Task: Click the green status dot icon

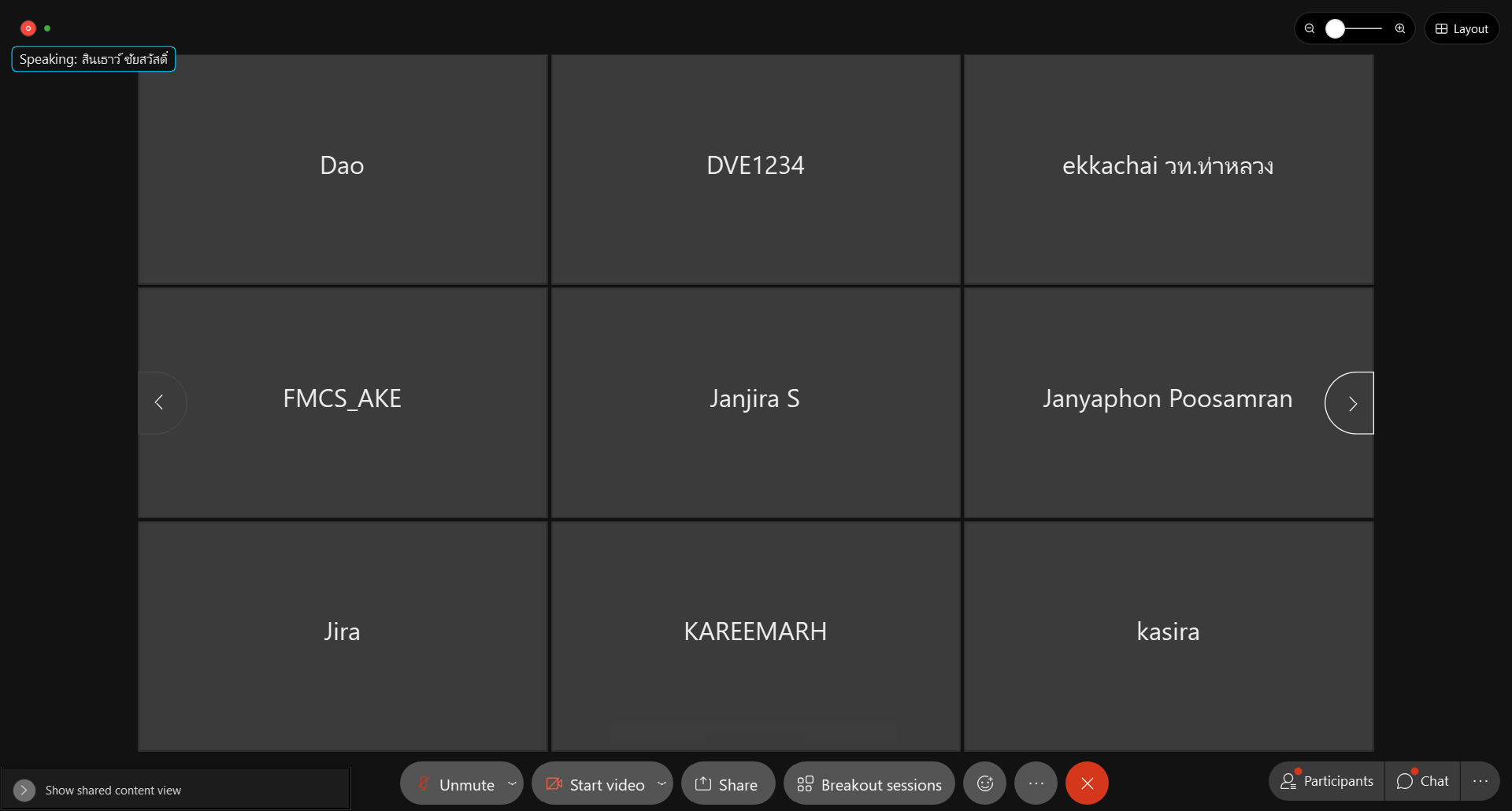Action: (47, 28)
